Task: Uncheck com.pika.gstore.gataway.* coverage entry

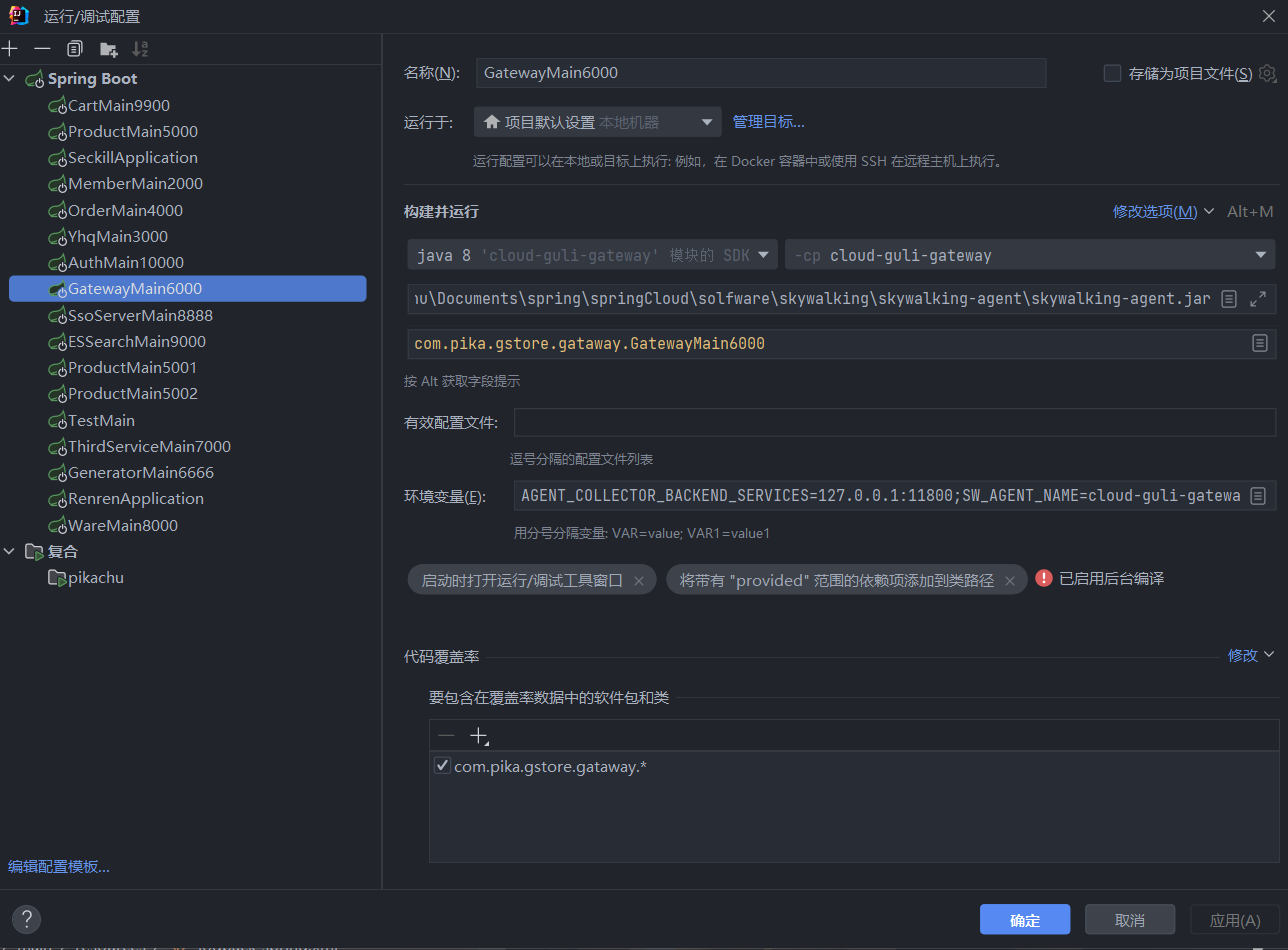Action: pyautogui.click(x=442, y=766)
